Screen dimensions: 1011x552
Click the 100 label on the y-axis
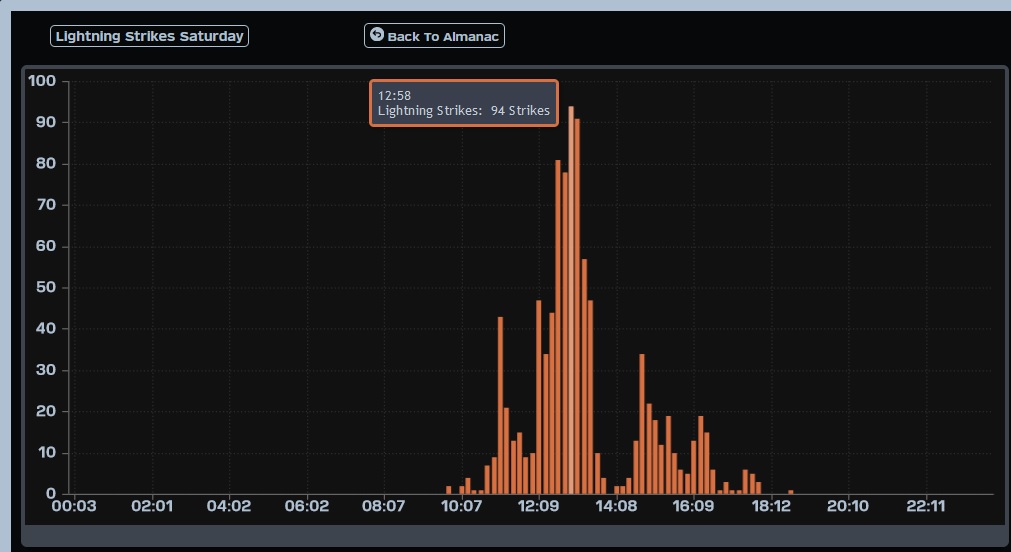tap(42, 81)
